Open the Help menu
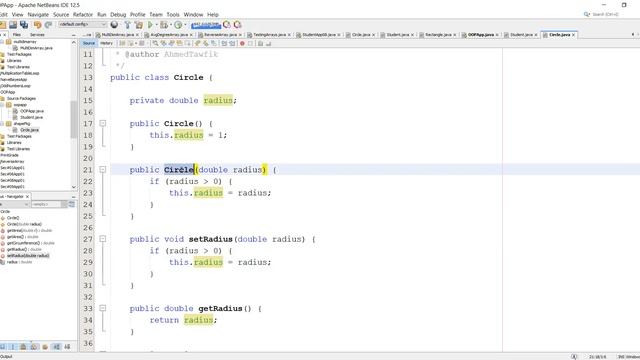Screen dimensions: 640x360 coord(213,14)
